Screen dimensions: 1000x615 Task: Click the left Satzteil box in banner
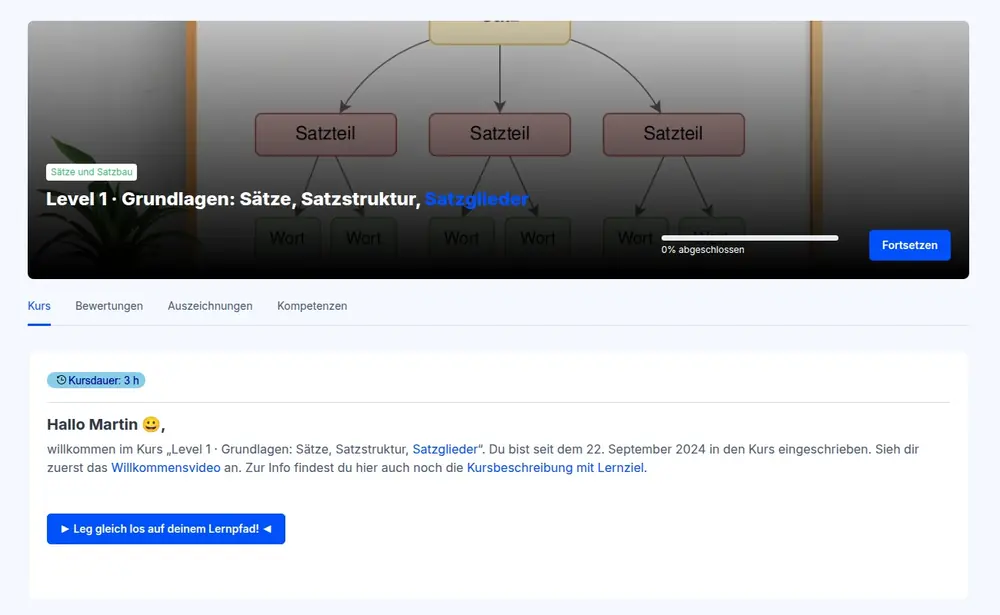click(x=325, y=134)
